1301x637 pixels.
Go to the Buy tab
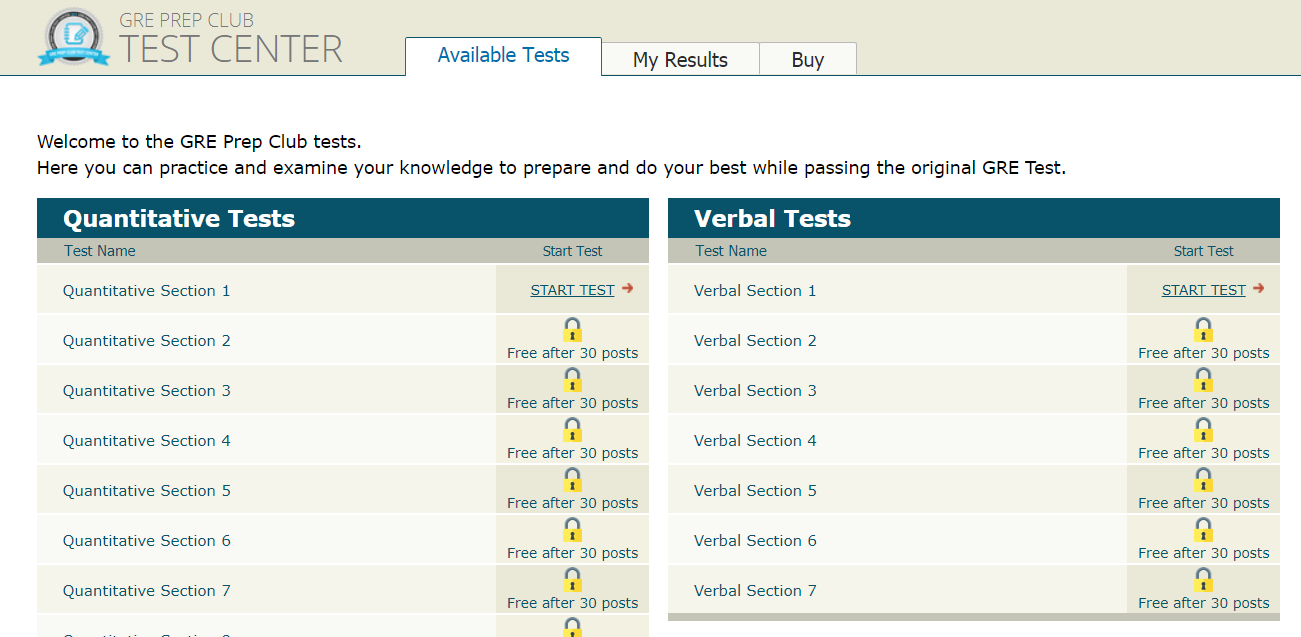pos(808,60)
